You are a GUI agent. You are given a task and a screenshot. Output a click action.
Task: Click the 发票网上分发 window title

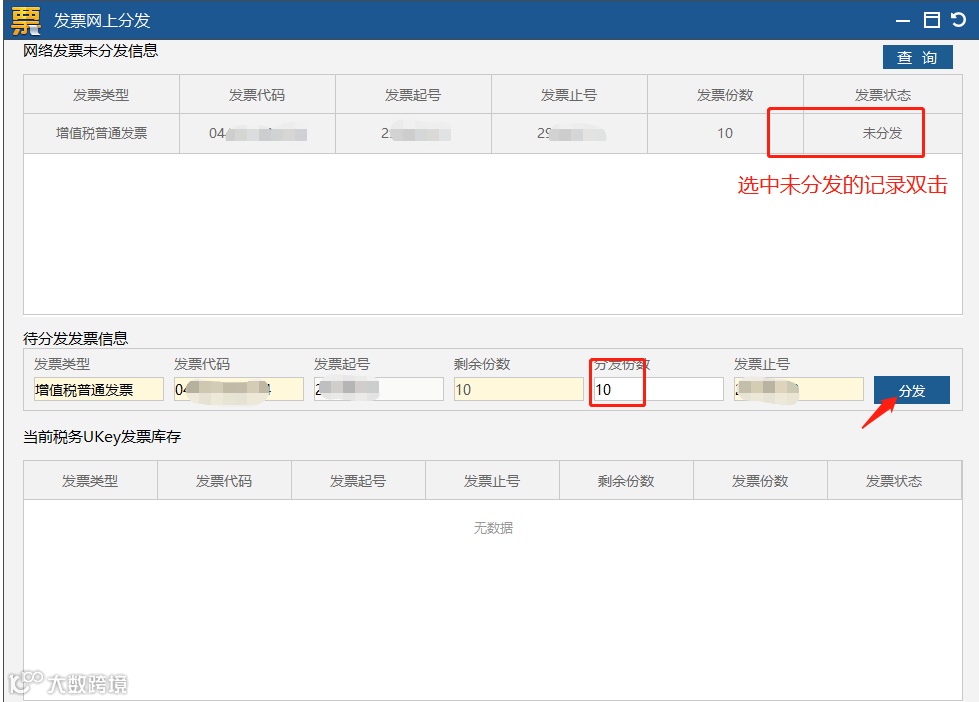[x=102, y=20]
